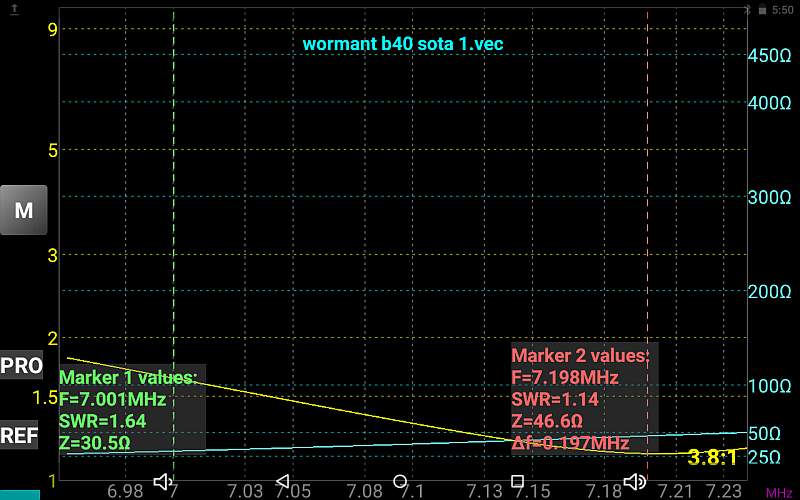The image size is (800, 500).
Task: Toggle the REF reference trace button
Action: click(x=22, y=436)
